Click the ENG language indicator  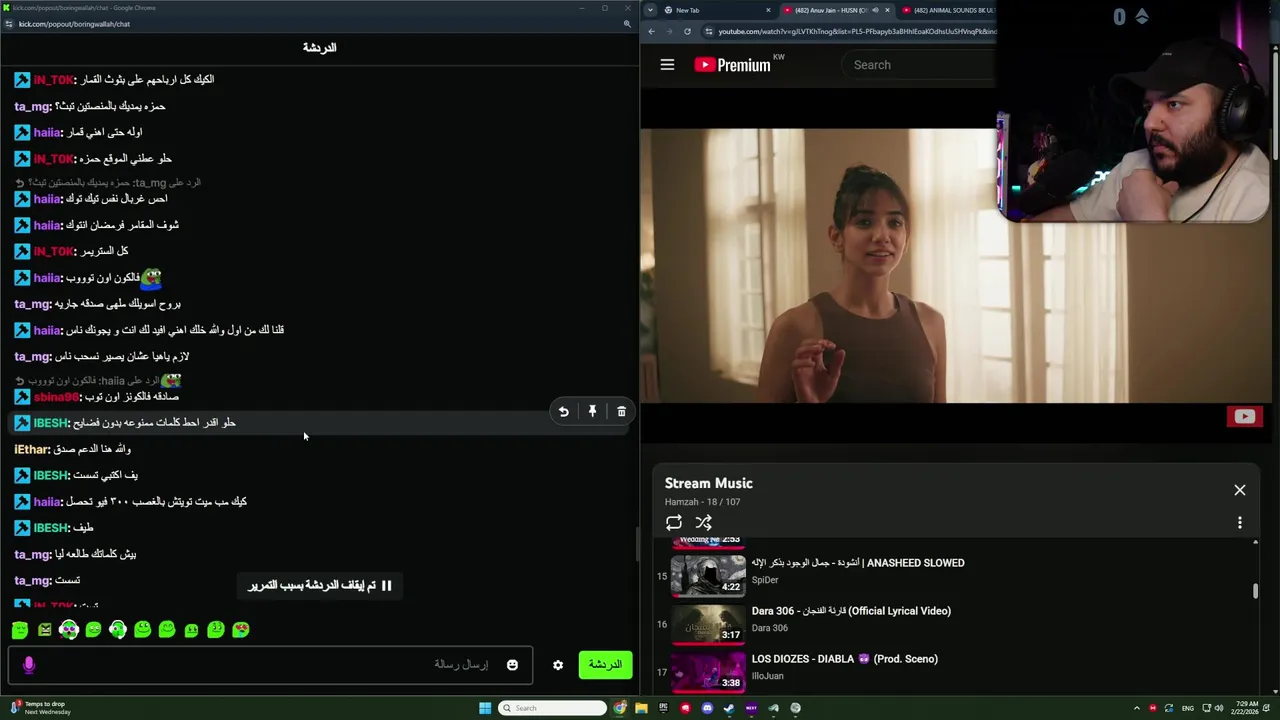(1188, 708)
